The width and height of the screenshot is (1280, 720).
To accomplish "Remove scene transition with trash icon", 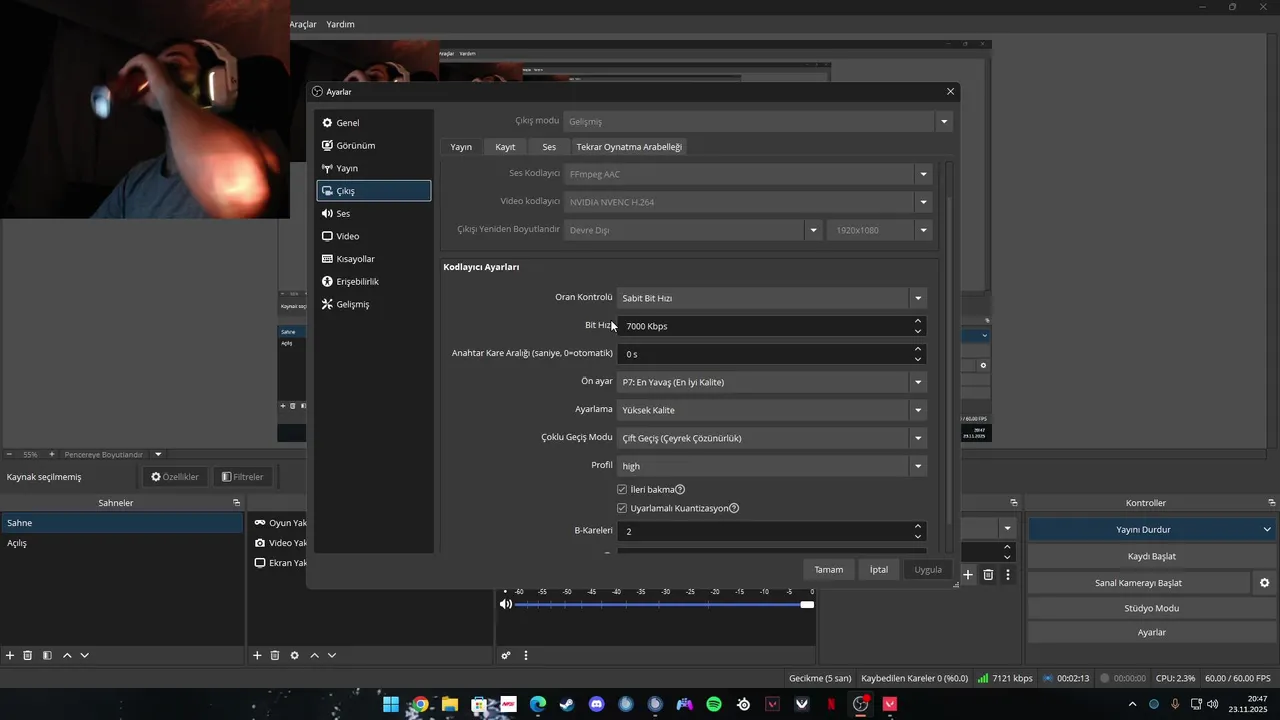I will 988,575.
